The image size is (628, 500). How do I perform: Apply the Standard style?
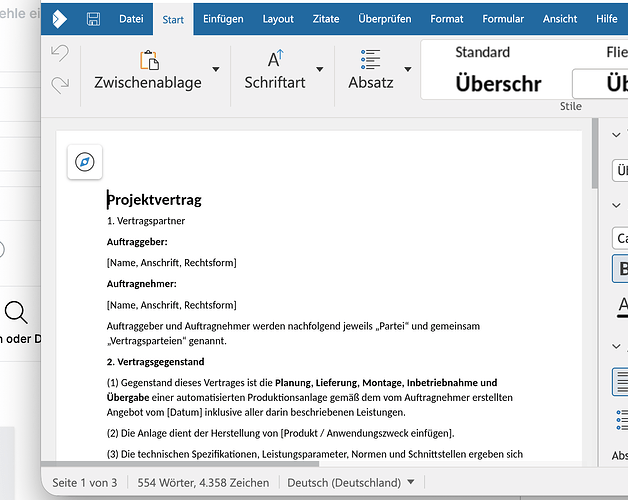click(483, 52)
